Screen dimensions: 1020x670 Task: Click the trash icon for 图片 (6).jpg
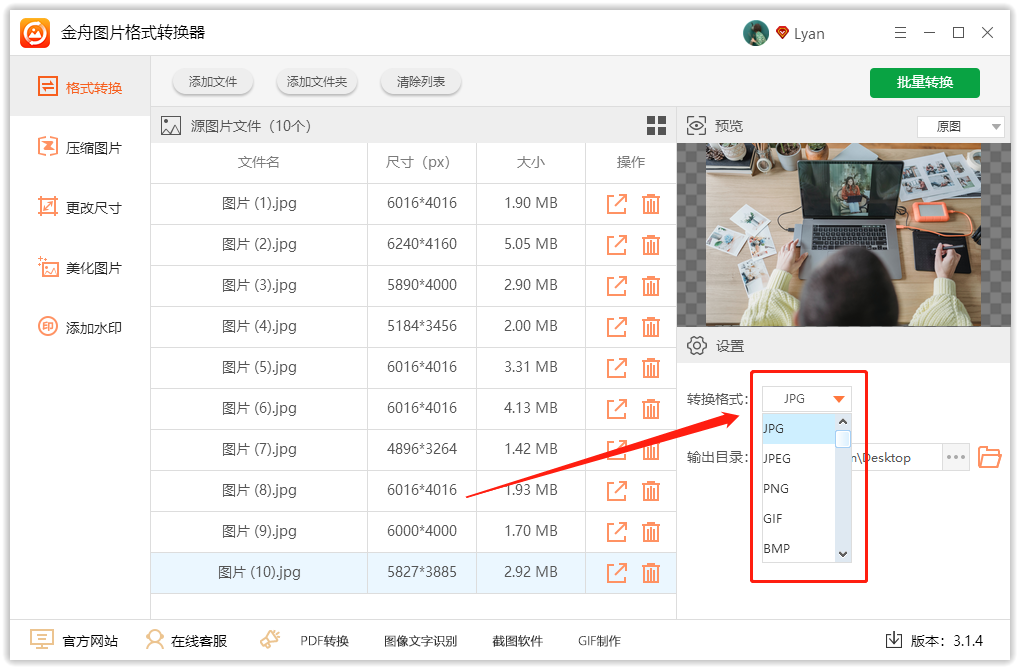pyautogui.click(x=650, y=408)
